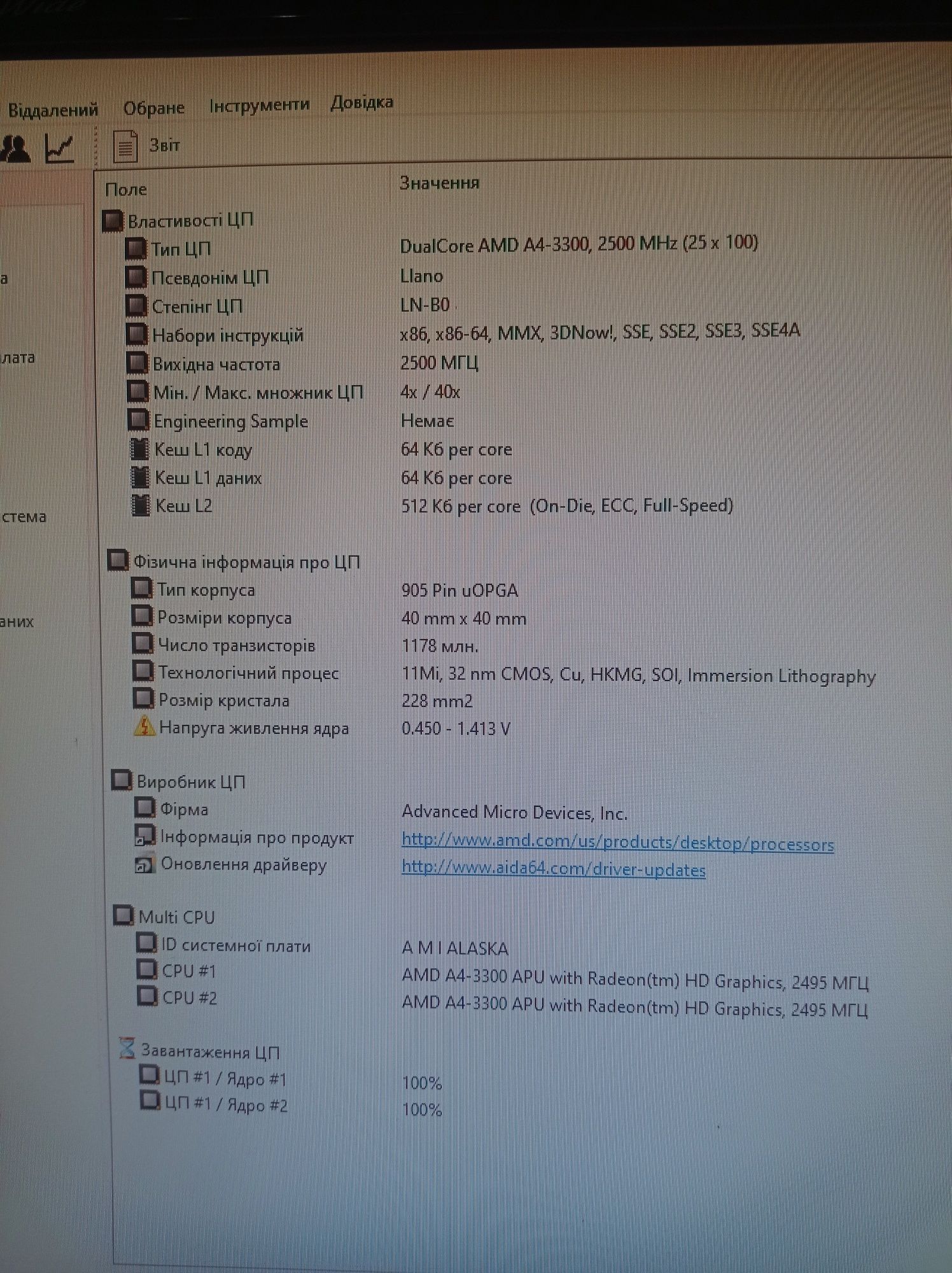
Task: Click the Поле column header
Action: (126, 189)
